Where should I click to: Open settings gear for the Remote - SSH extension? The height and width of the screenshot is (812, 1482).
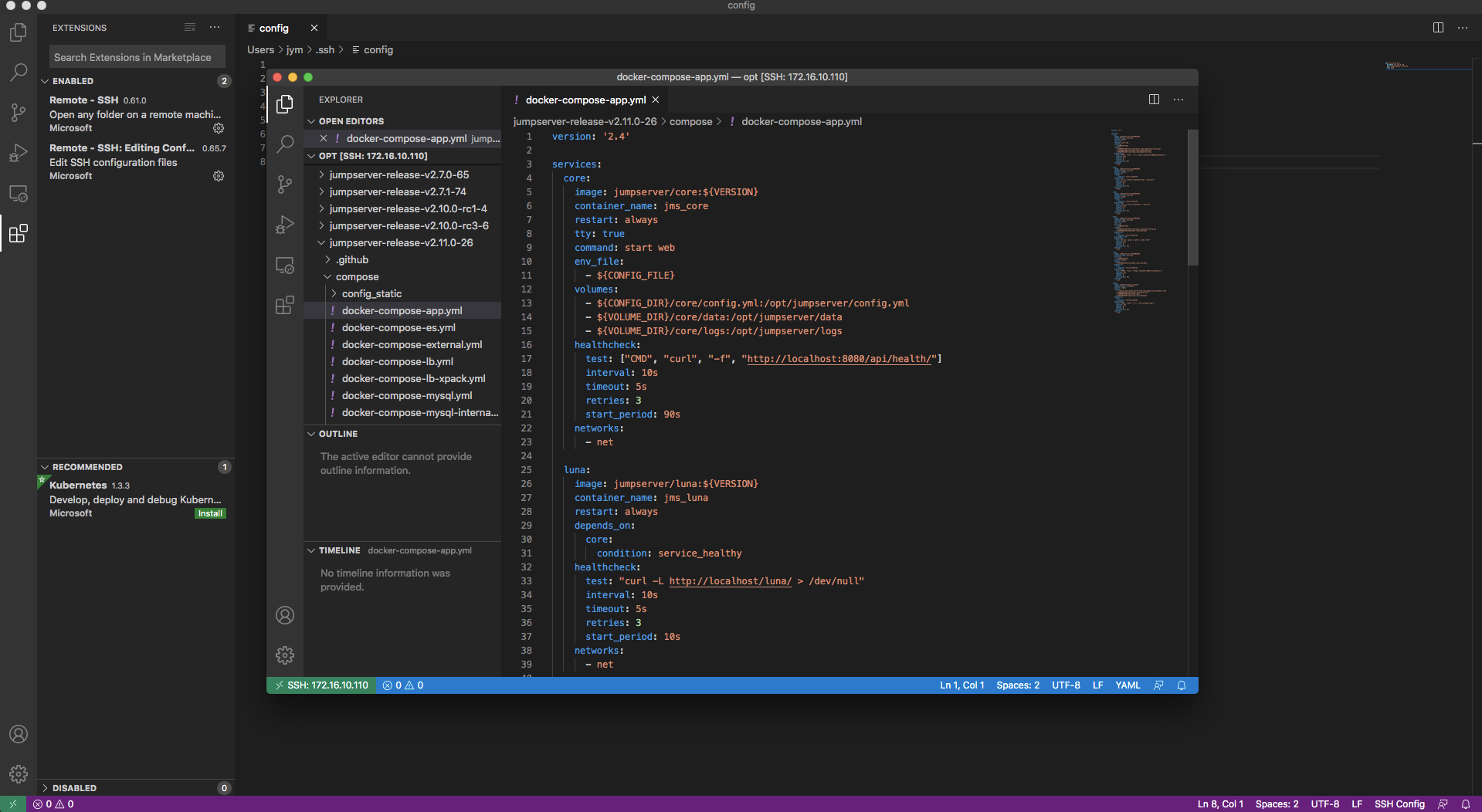point(219,128)
